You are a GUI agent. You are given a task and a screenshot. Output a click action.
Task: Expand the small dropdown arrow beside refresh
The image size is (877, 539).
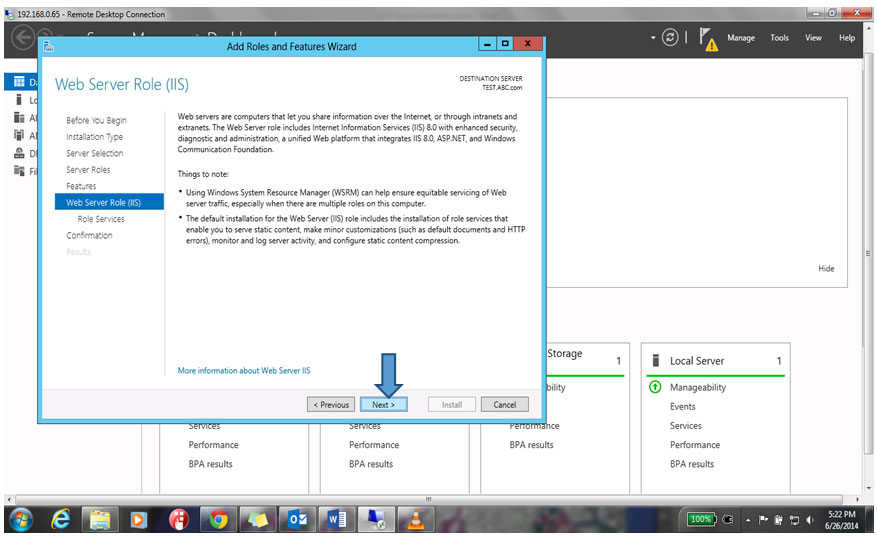coord(653,38)
